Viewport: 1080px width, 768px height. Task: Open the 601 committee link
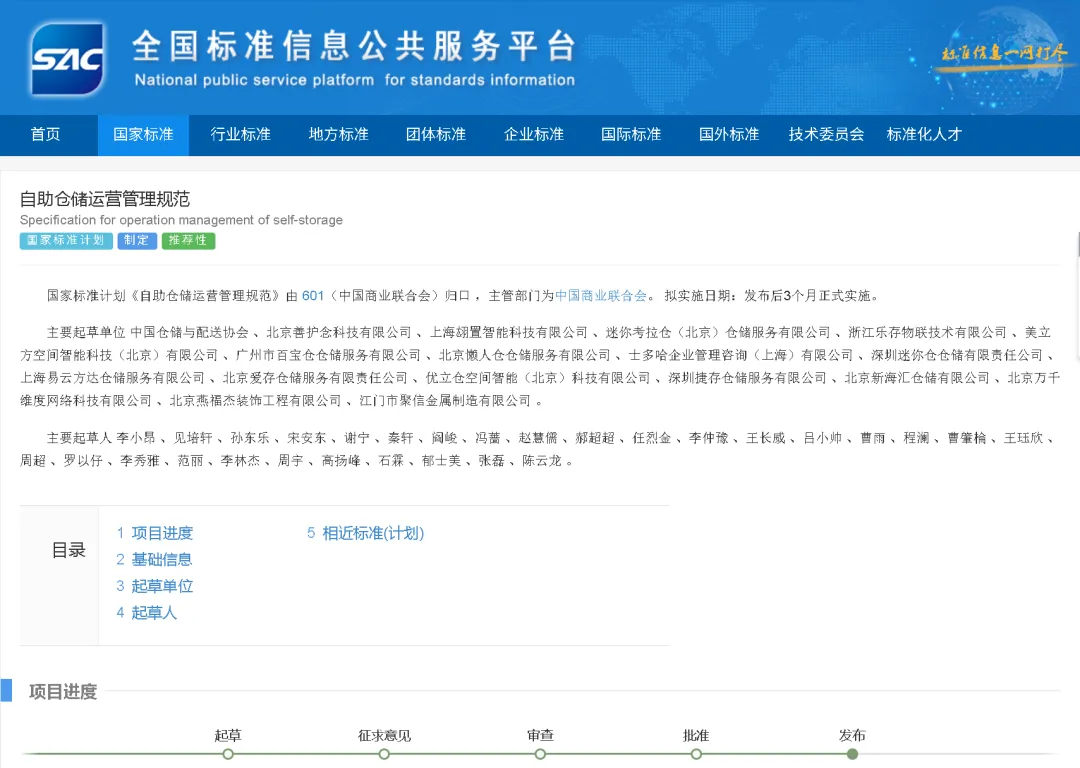[313, 295]
